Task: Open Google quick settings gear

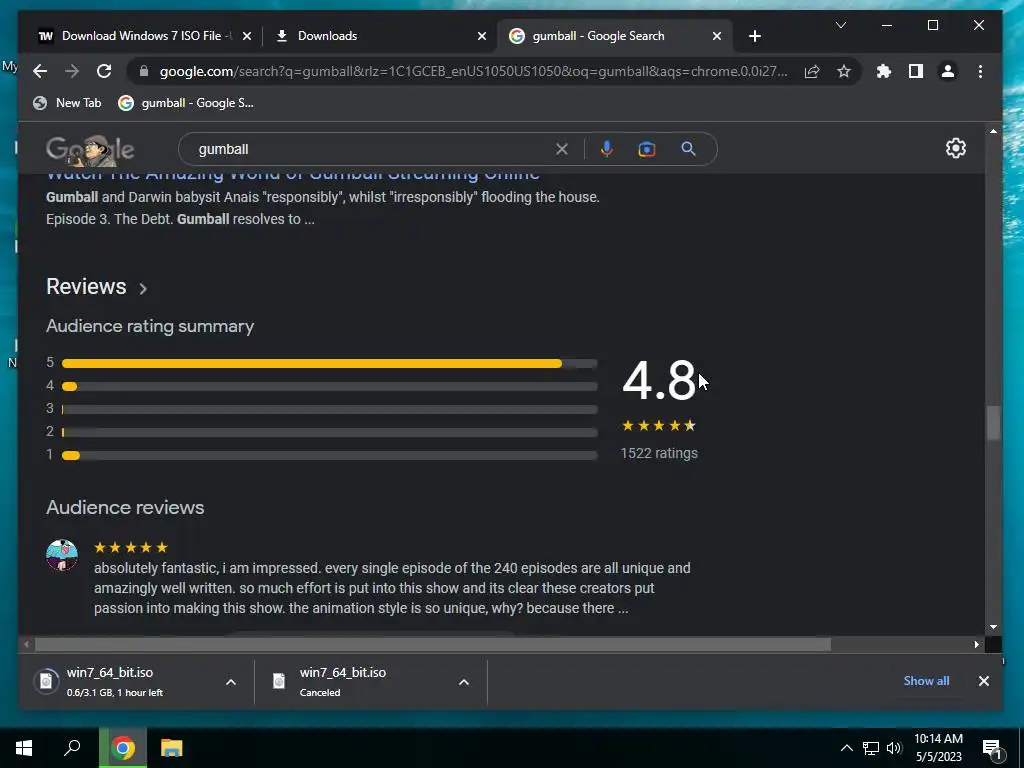Action: point(955,148)
